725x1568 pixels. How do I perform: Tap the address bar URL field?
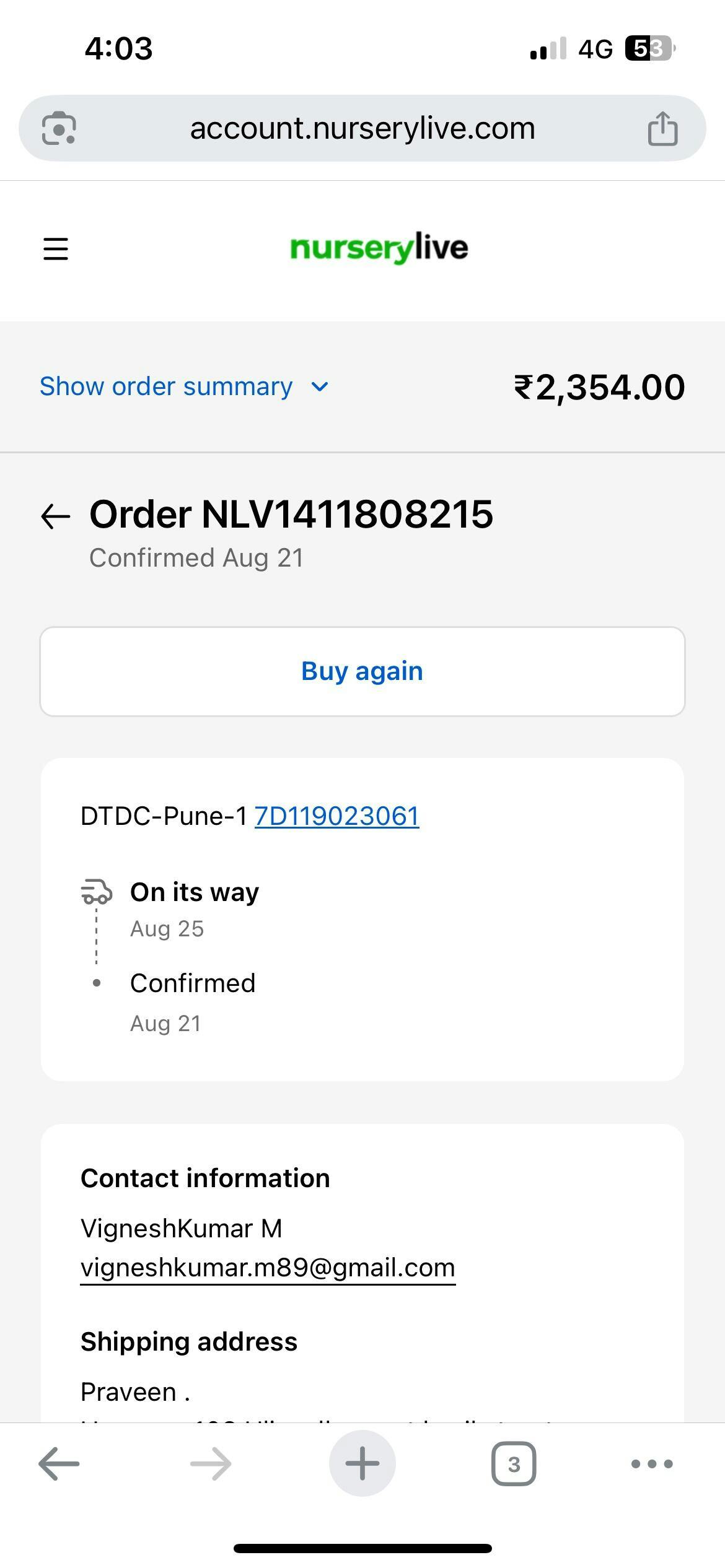pos(362,128)
